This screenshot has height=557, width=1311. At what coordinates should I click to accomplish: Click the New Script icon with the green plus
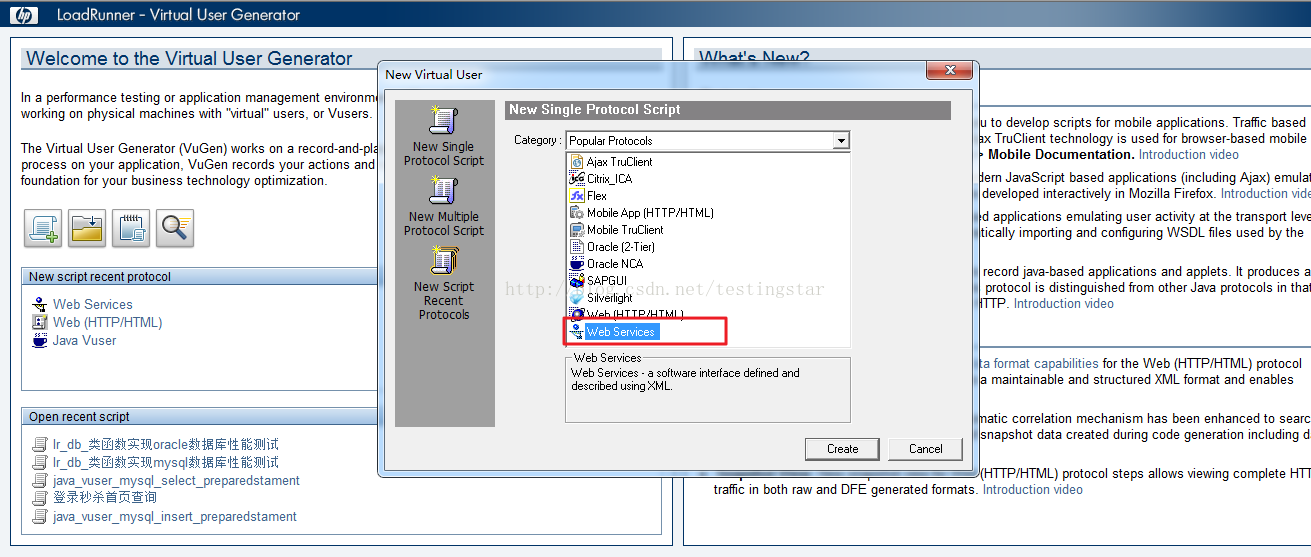pos(44,229)
